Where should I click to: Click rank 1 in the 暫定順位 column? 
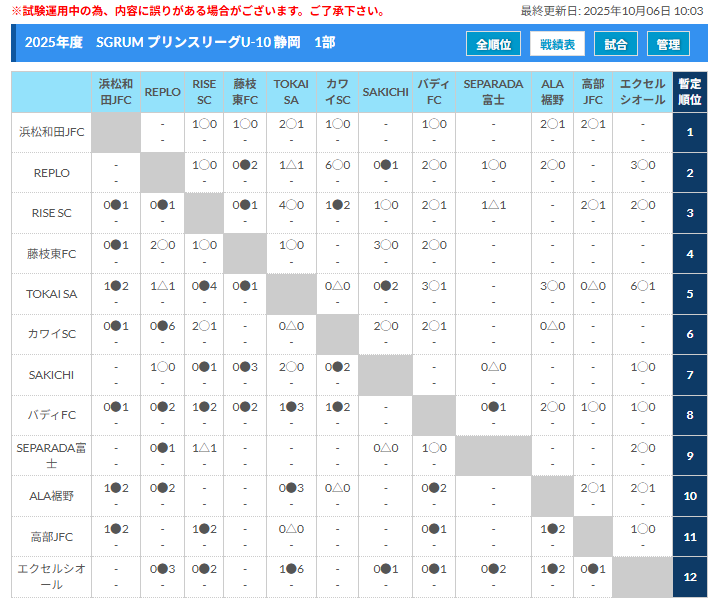(x=689, y=132)
